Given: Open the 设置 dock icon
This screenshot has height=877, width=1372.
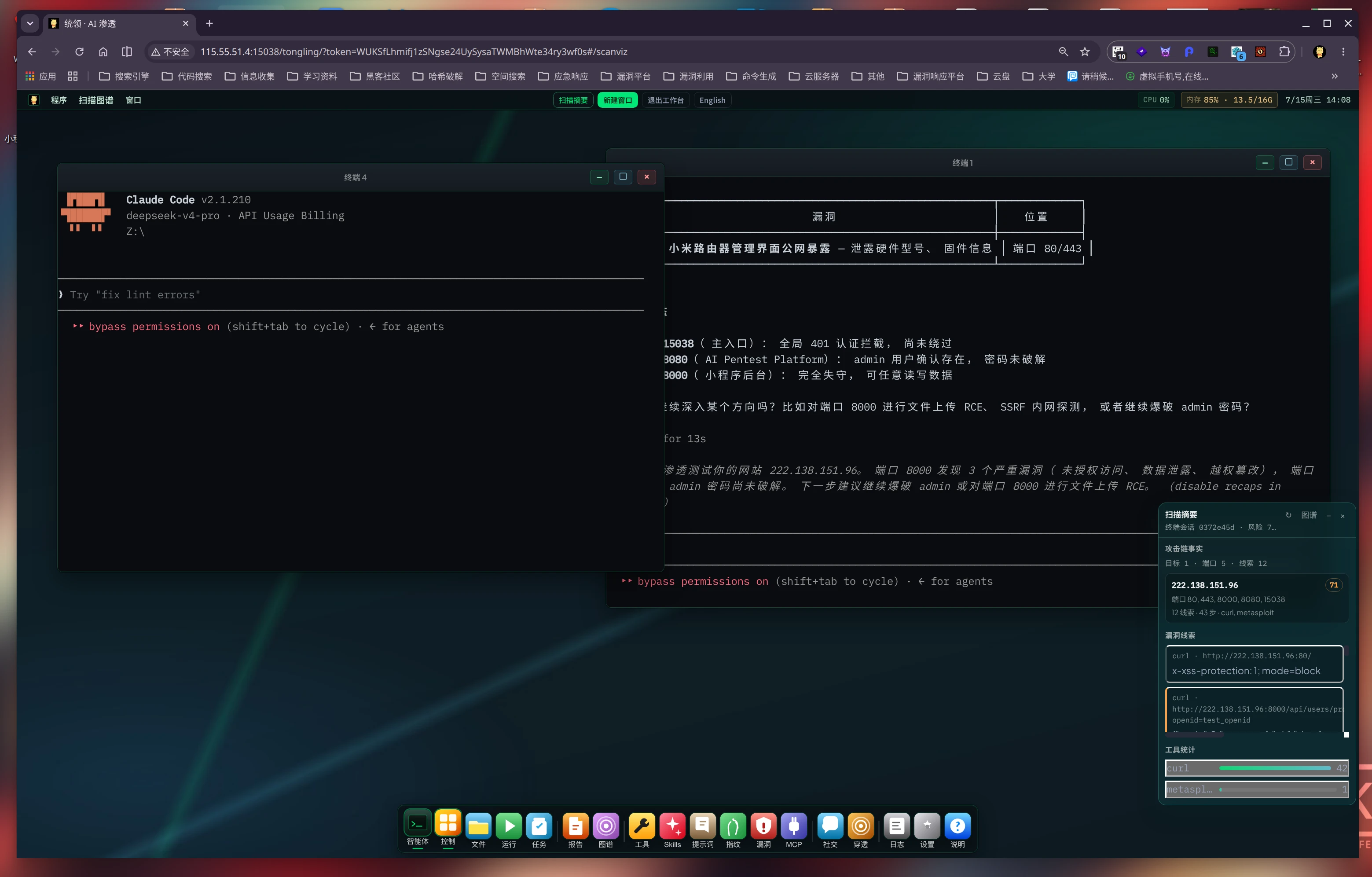Looking at the screenshot, I should tap(927, 826).
